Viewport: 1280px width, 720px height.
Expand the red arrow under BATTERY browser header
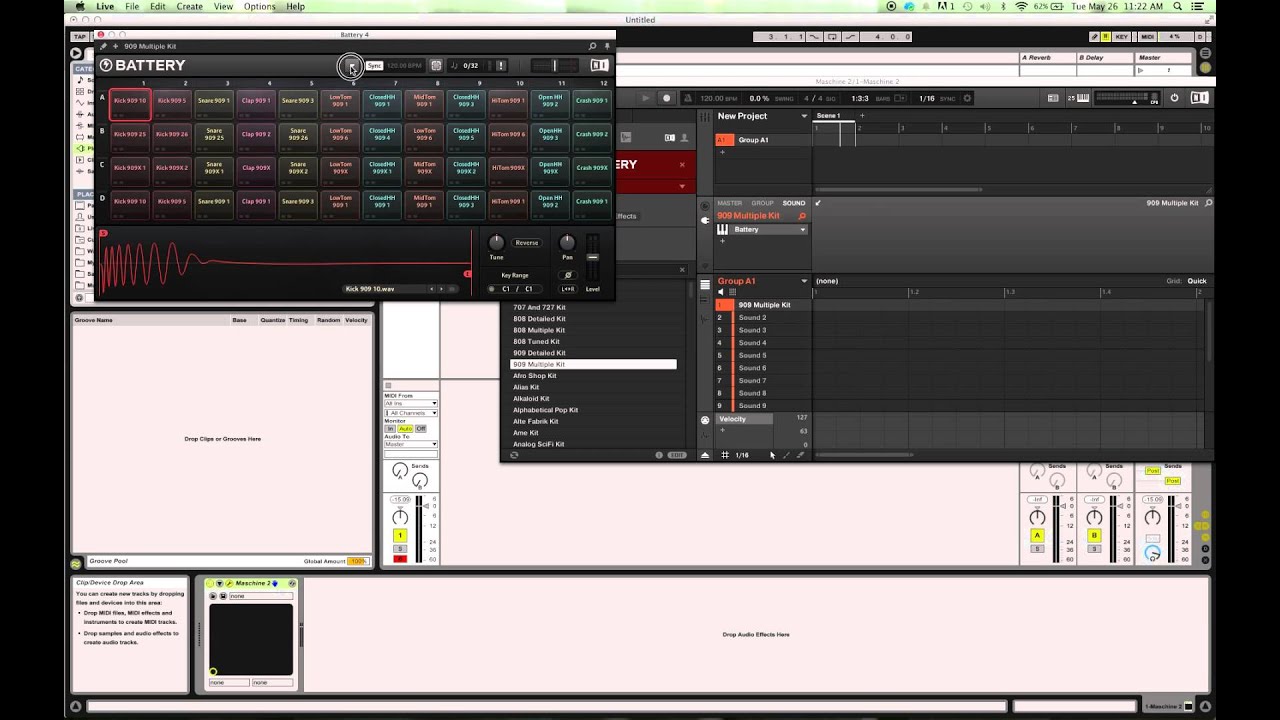(x=682, y=186)
